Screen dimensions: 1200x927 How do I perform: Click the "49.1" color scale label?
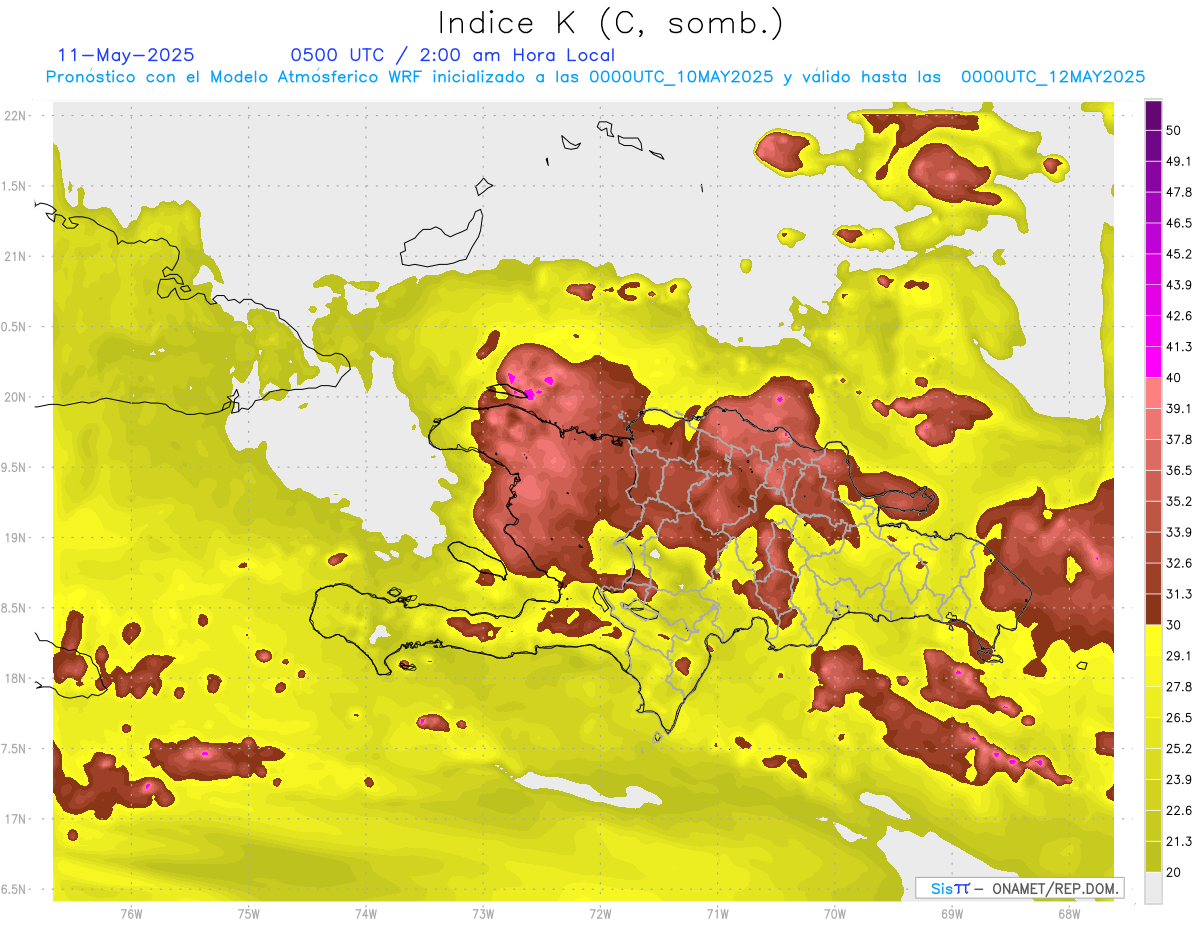click(1179, 161)
